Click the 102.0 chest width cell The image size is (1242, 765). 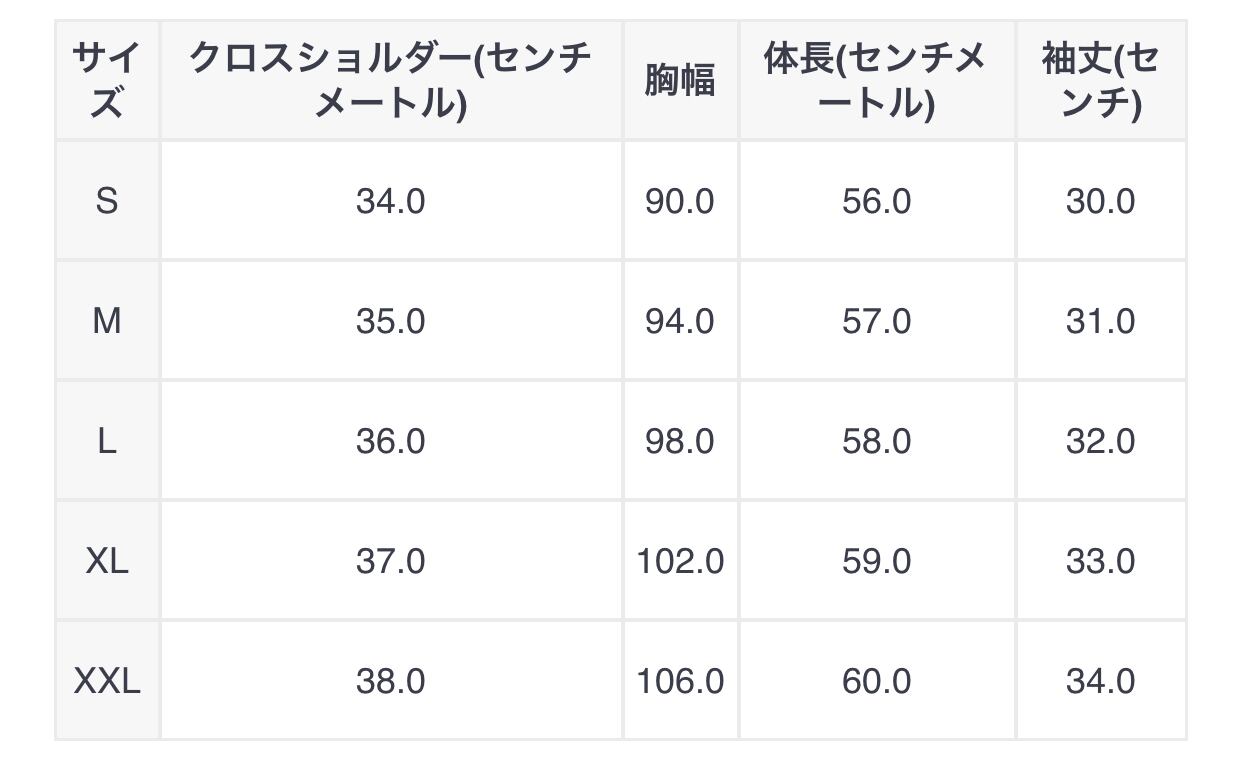(x=680, y=561)
